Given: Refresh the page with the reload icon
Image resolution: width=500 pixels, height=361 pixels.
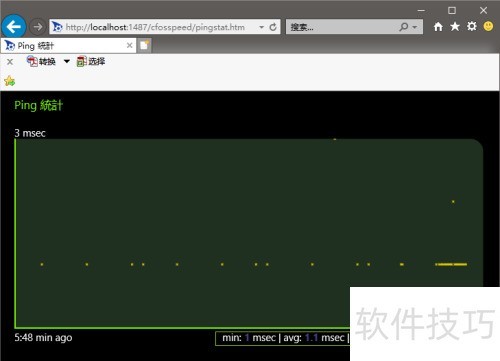Looking at the screenshot, I should (273, 27).
